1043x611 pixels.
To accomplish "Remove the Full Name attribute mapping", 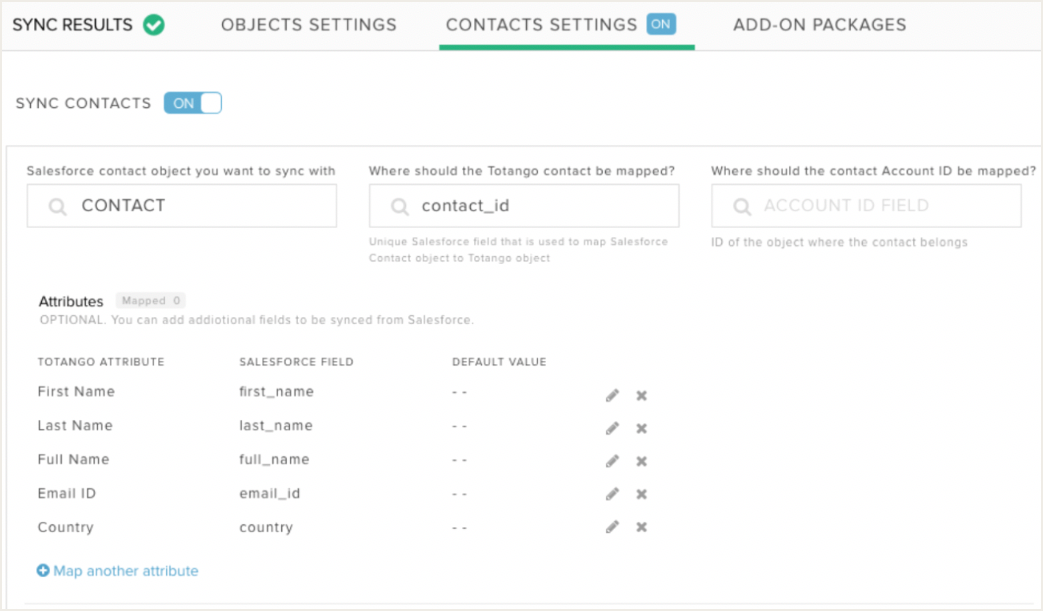I will pos(642,461).
